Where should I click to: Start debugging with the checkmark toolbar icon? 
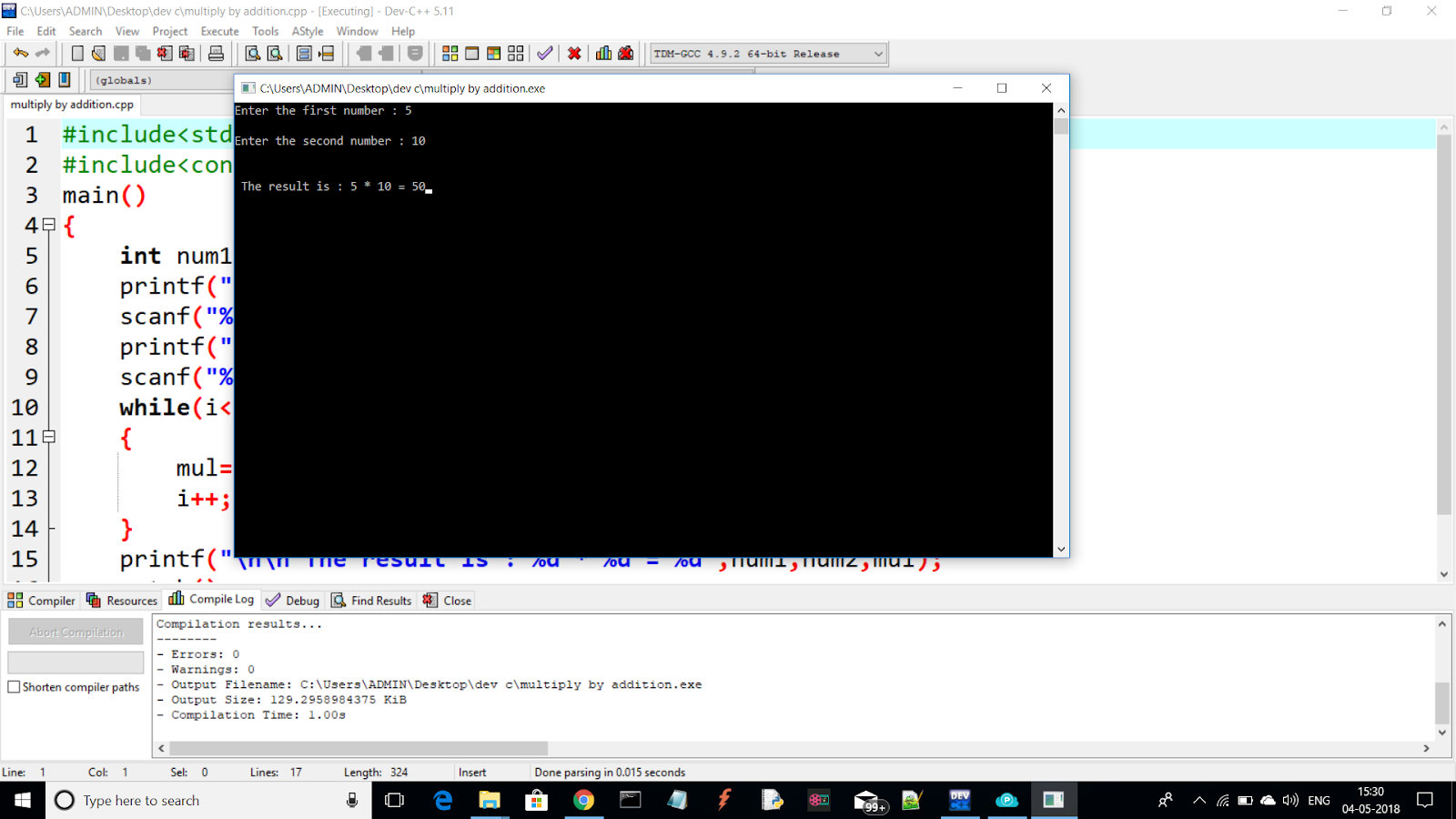click(544, 53)
